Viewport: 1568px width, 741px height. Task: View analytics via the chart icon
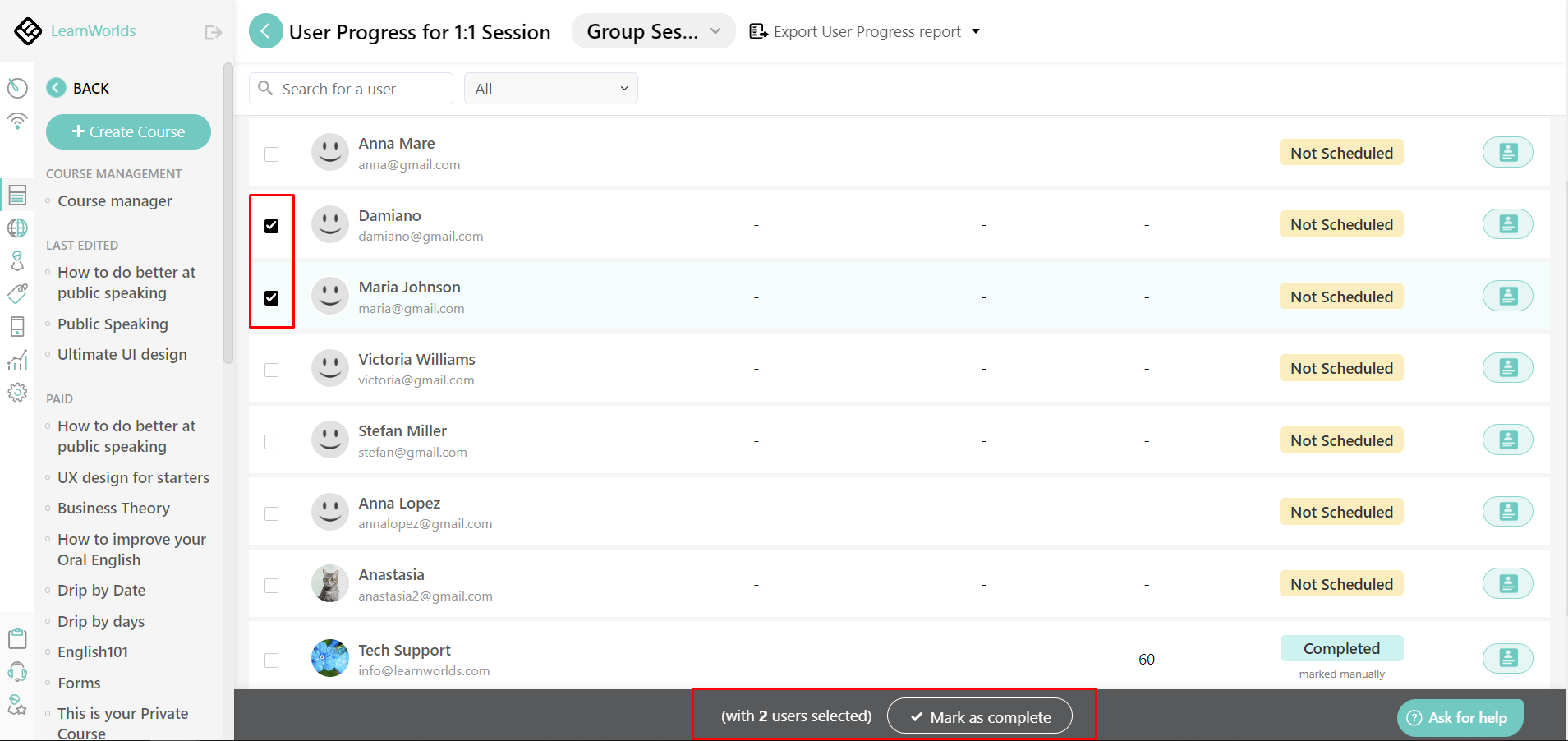point(17,359)
